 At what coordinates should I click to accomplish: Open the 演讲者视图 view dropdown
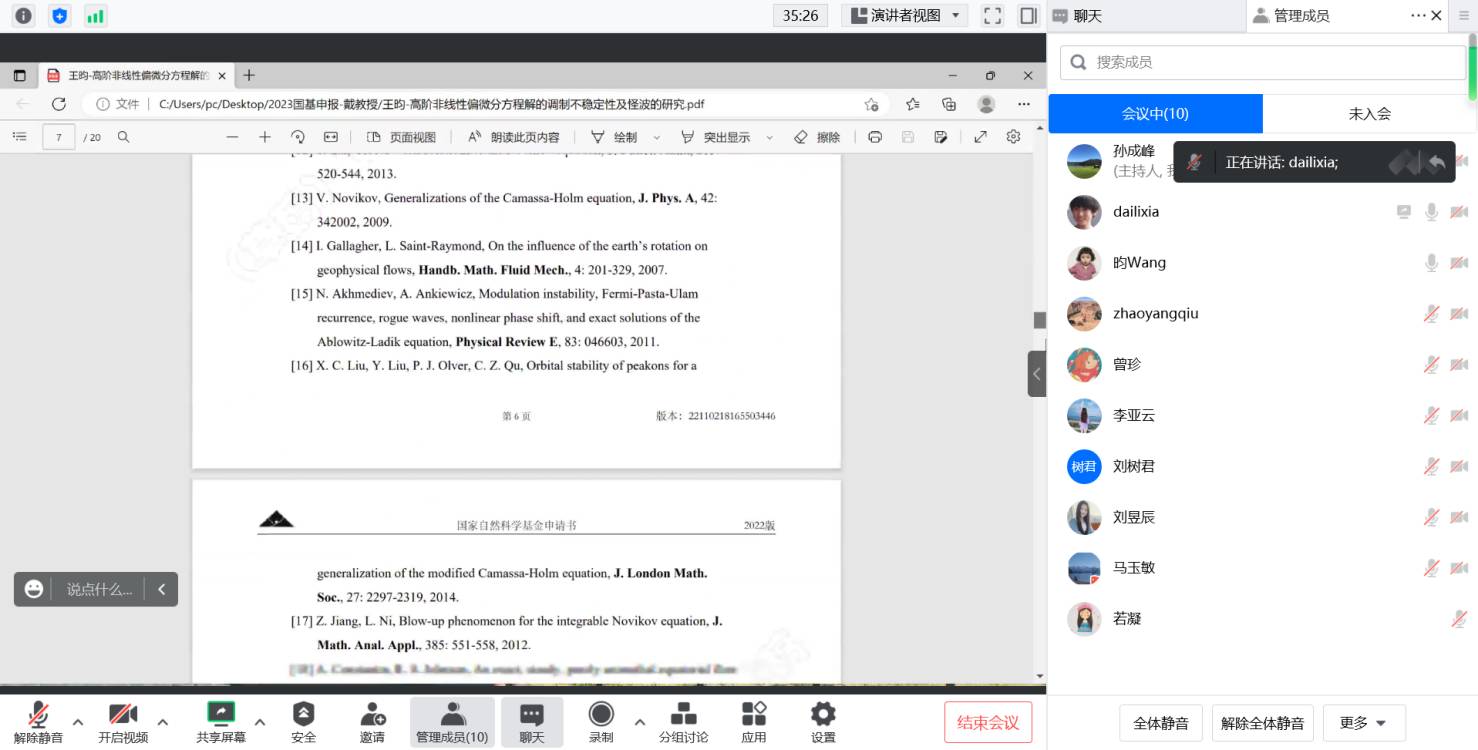click(905, 15)
